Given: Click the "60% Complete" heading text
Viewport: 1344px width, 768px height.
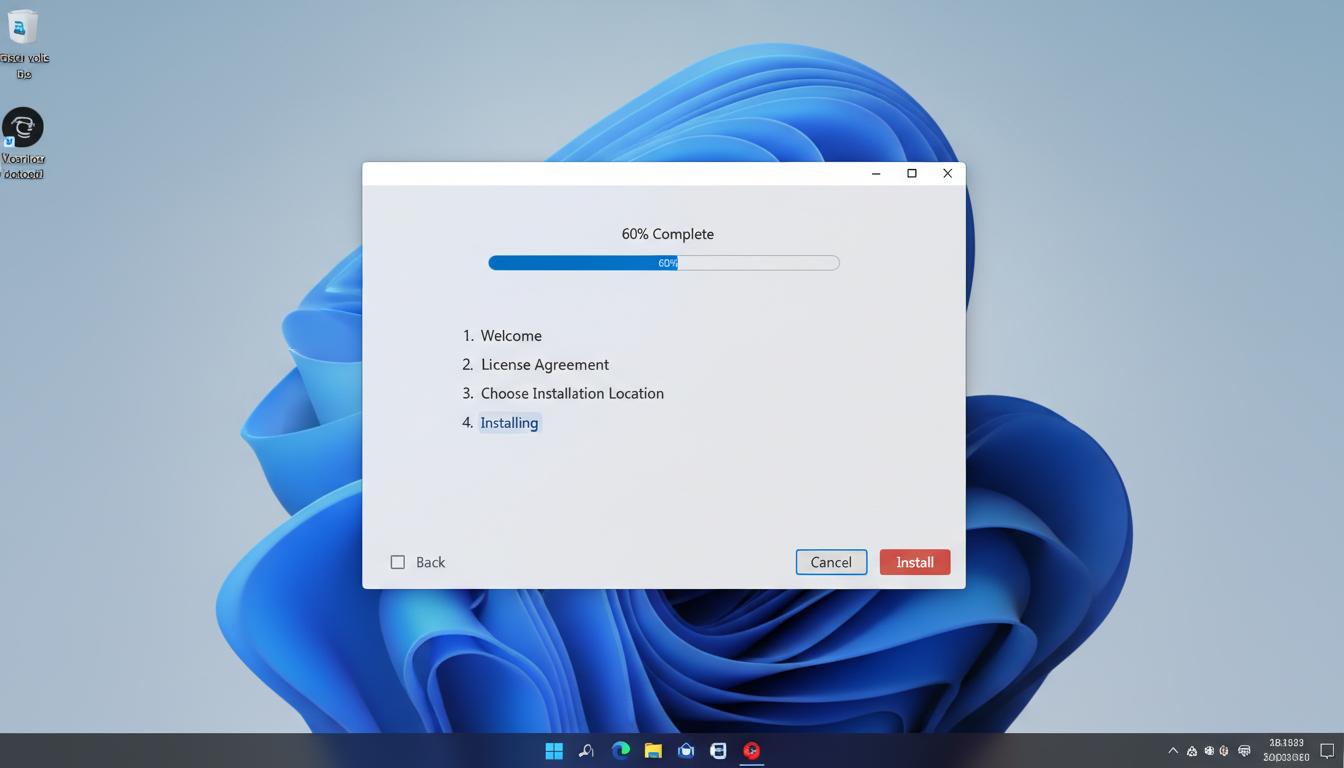Looking at the screenshot, I should pyautogui.click(x=668, y=234).
